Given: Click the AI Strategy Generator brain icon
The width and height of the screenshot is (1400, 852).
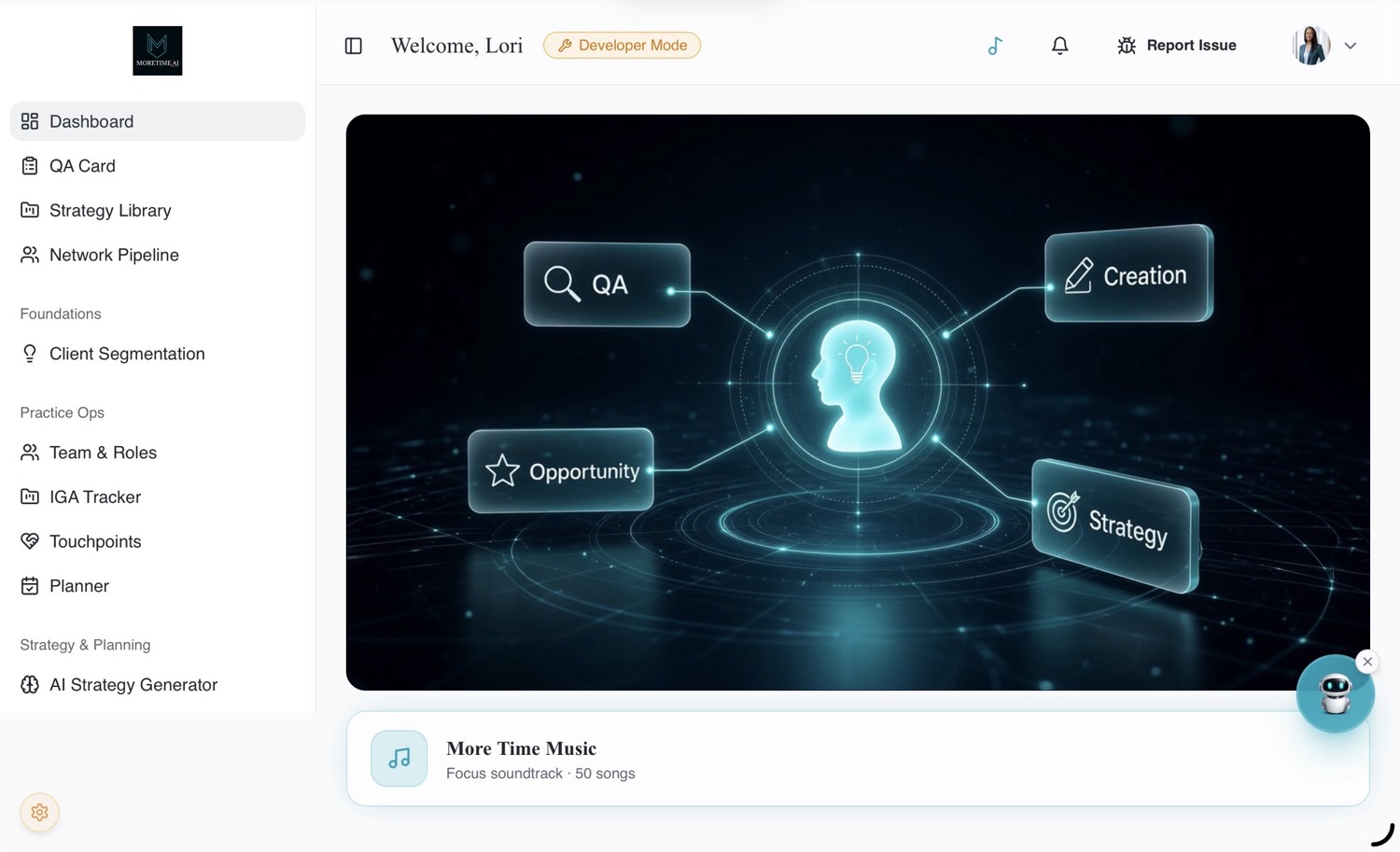Looking at the screenshot, I should pyautogui.click(x=30, y=685).
